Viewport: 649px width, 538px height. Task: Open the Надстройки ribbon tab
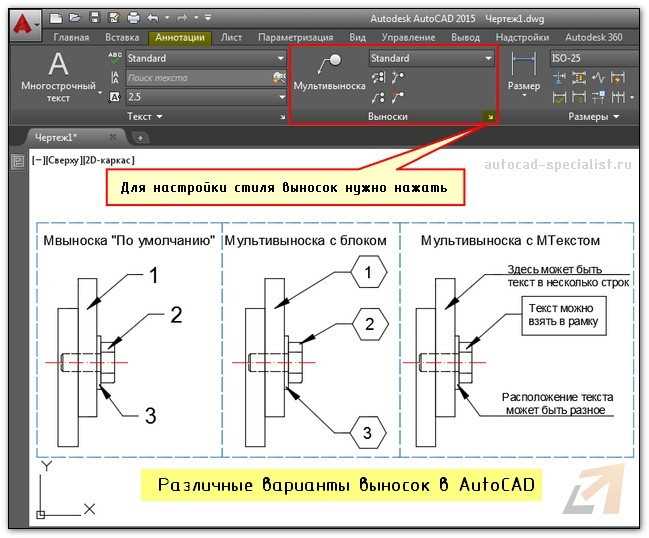point(522,37)
